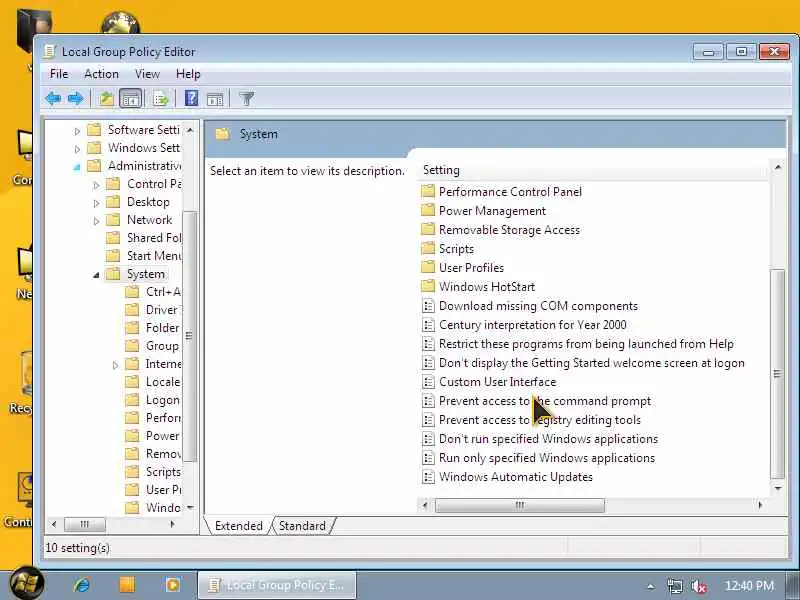This screenshot has width=800, height=600.
Task: Click the policy icon of Windows Automatic Updates
Action: [428, 477]
